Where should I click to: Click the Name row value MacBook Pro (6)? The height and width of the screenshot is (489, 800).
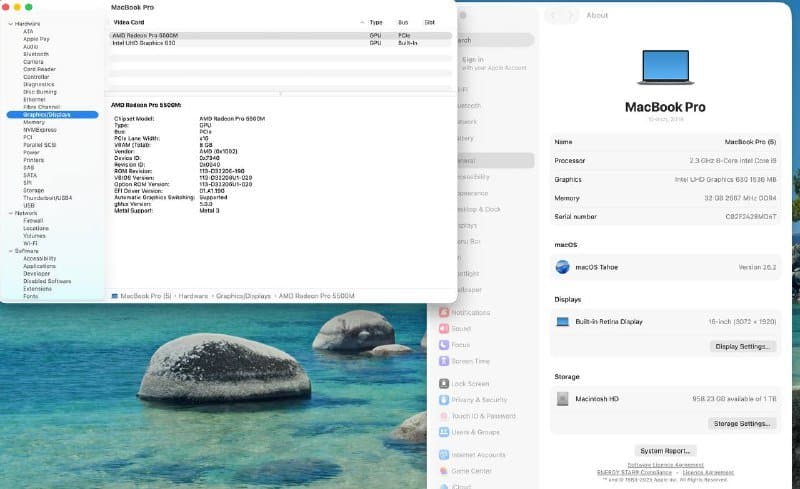(751, 142)
